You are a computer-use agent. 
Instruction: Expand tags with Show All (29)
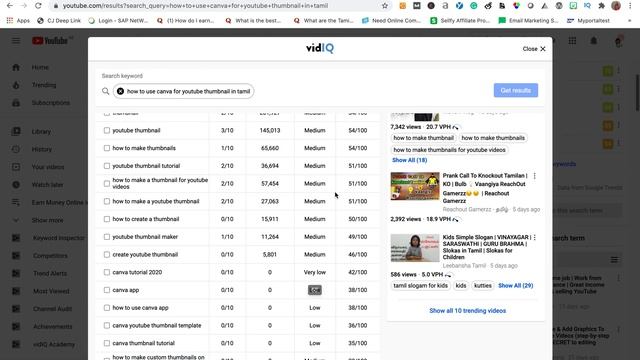click(516, 286)
